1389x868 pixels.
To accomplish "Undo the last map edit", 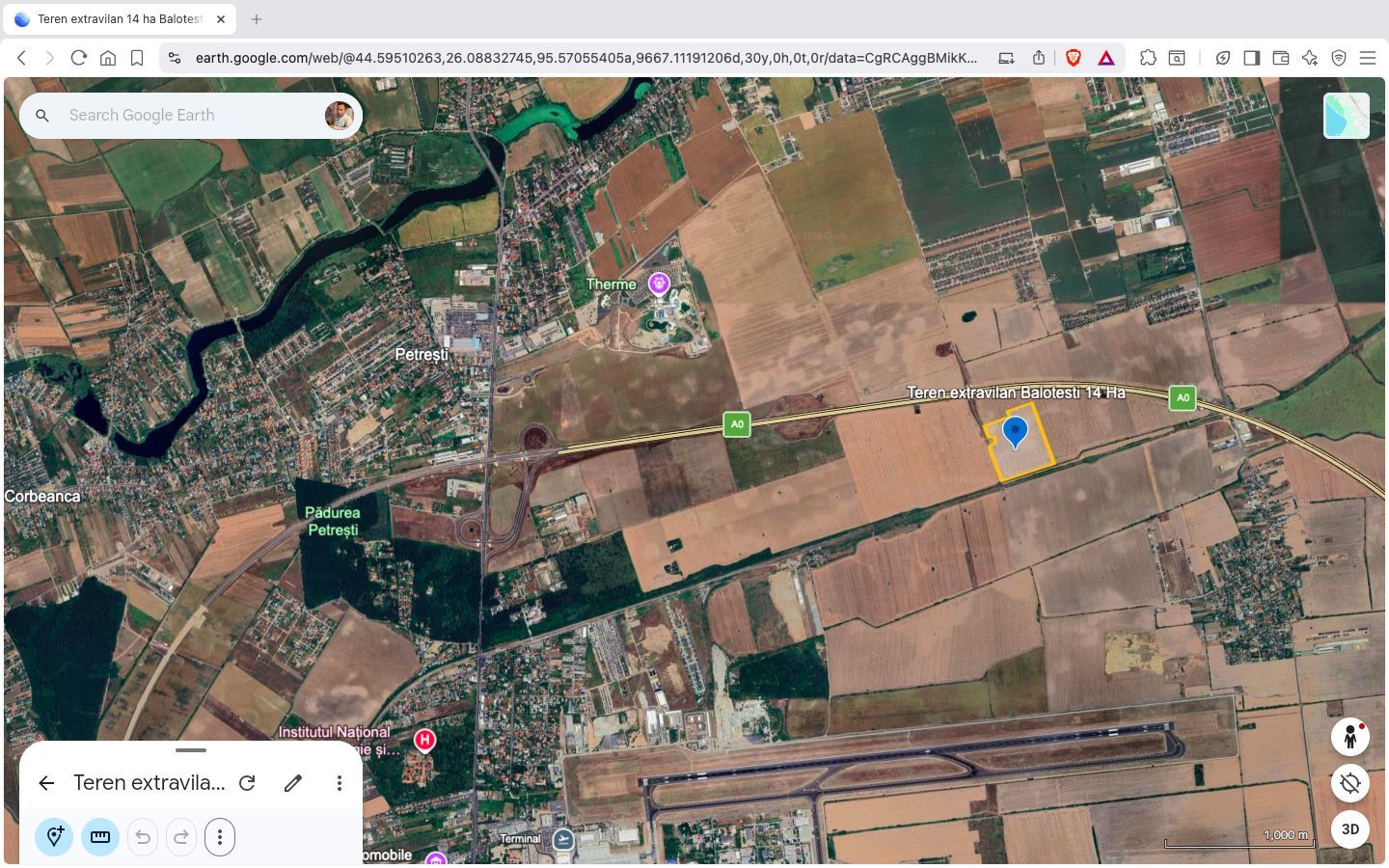I will pyautogui.click(x=143, y=837).
